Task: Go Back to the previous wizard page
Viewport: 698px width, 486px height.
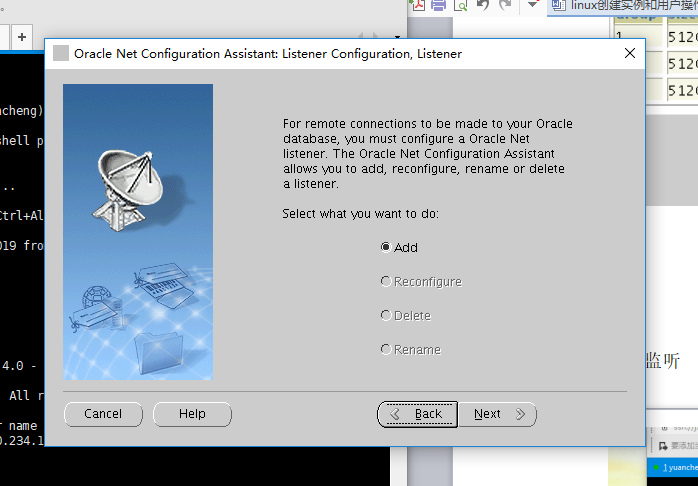Action: pos(418,414)
